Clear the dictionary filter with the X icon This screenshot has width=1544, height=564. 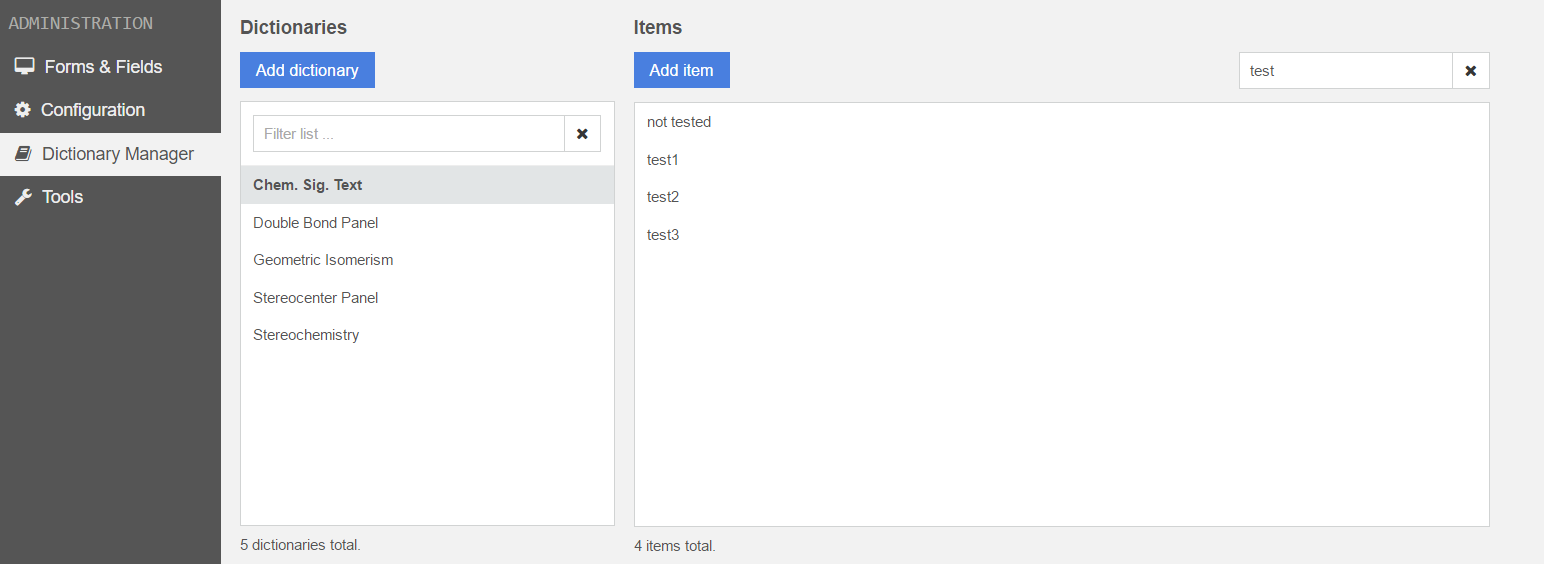[582, 134]
